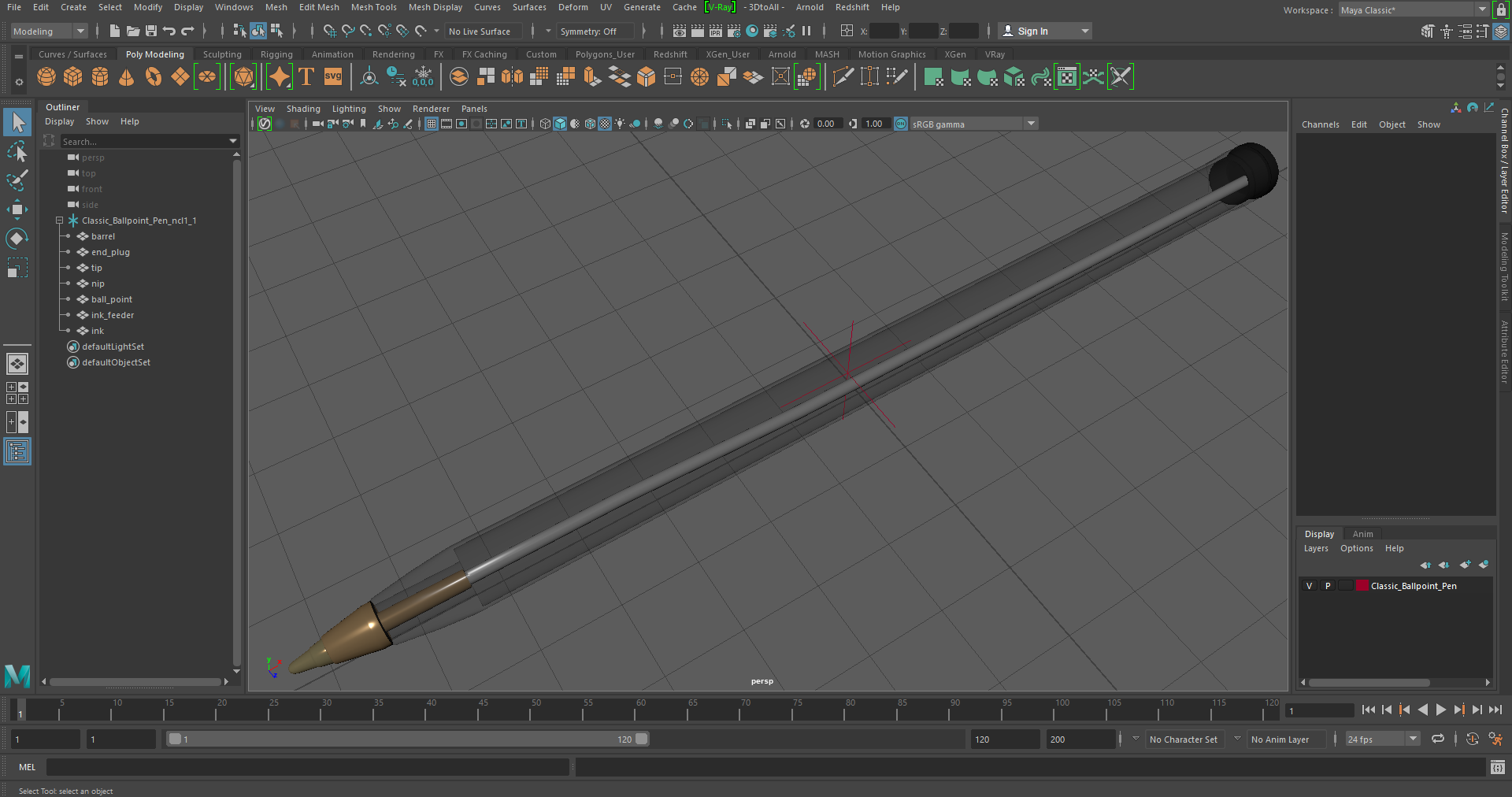Click the Open Scene folder icon
This screenshot has height=797, width=1512.
133,31
